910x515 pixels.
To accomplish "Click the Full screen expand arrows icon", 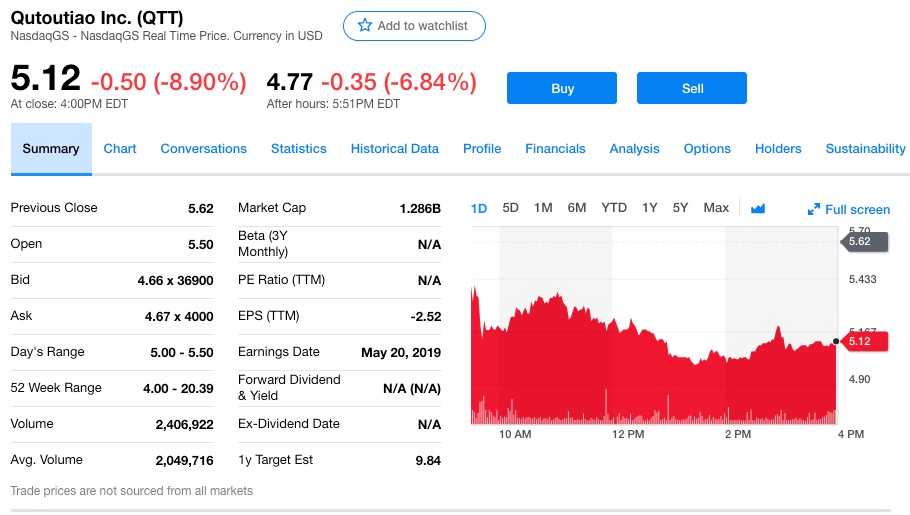I will (813, 210).
